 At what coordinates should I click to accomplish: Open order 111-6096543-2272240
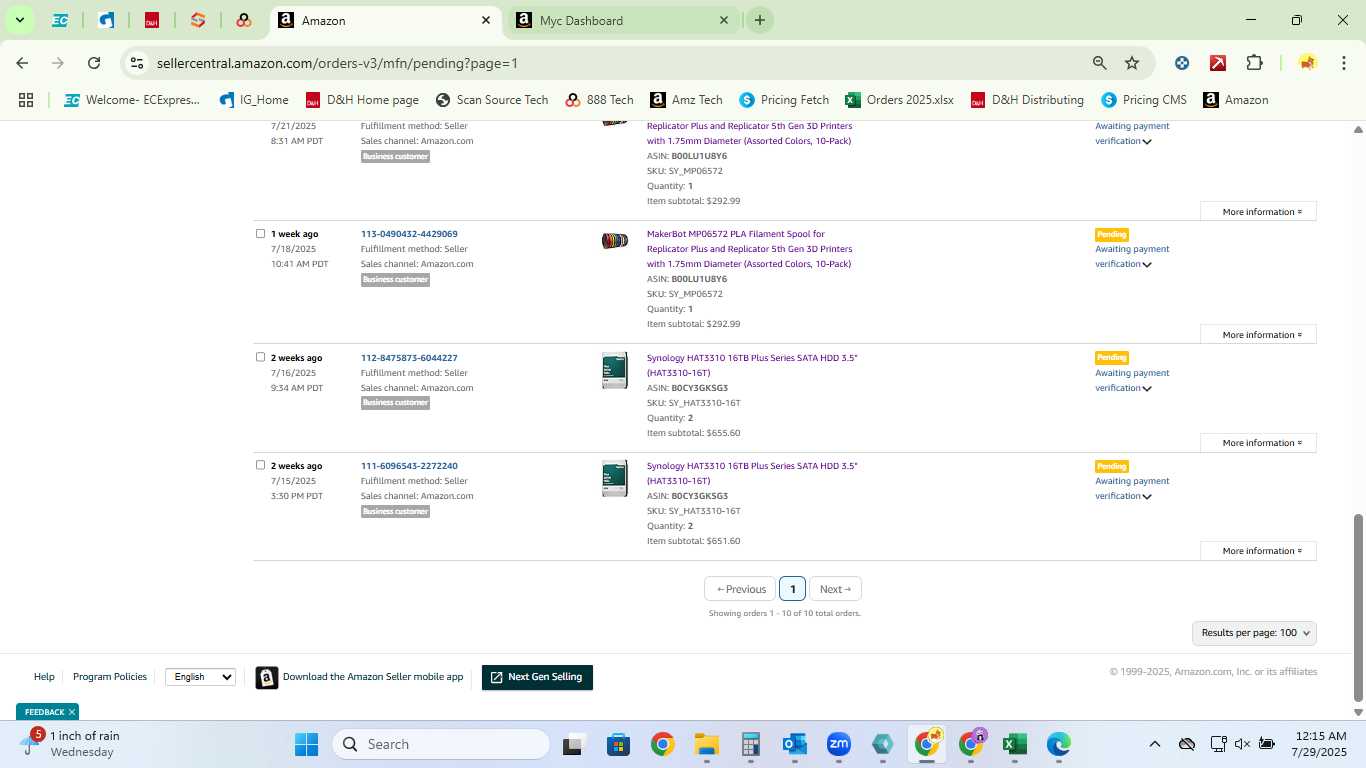click(x=409, y=466)
